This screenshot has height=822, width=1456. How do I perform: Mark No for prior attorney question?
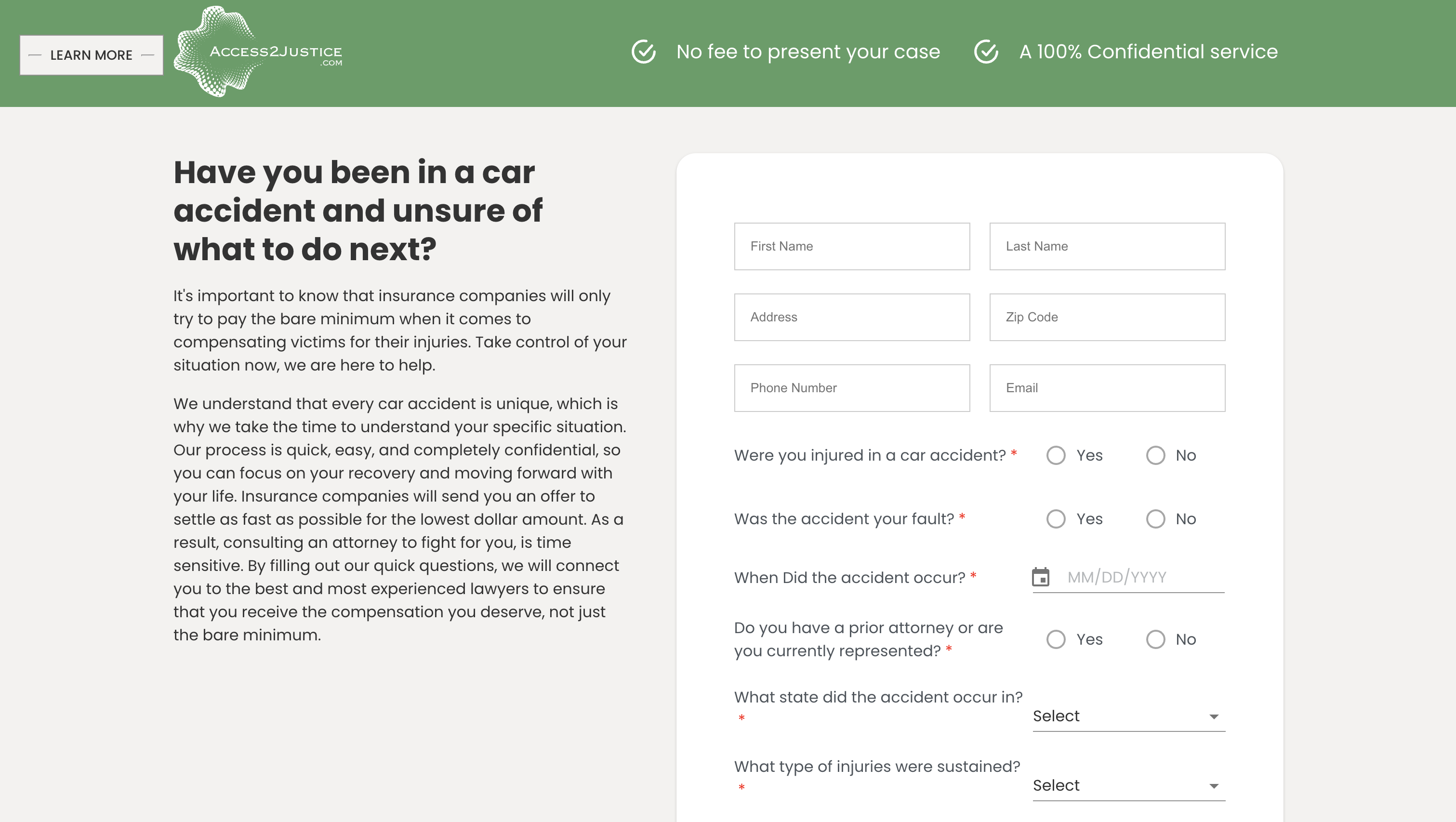[x=1155, y=639]
